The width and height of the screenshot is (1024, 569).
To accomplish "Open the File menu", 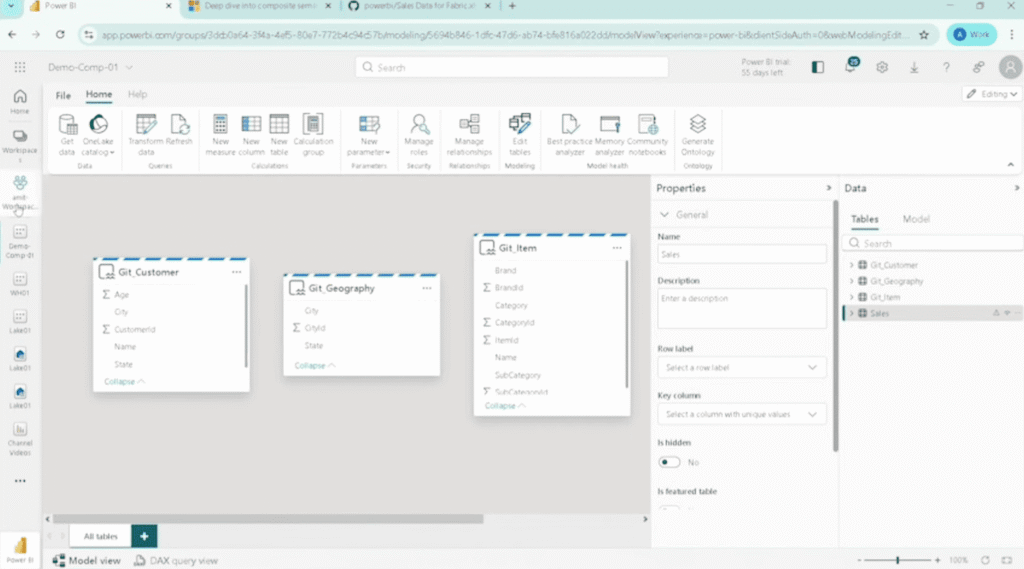I will tap(63, 95).
